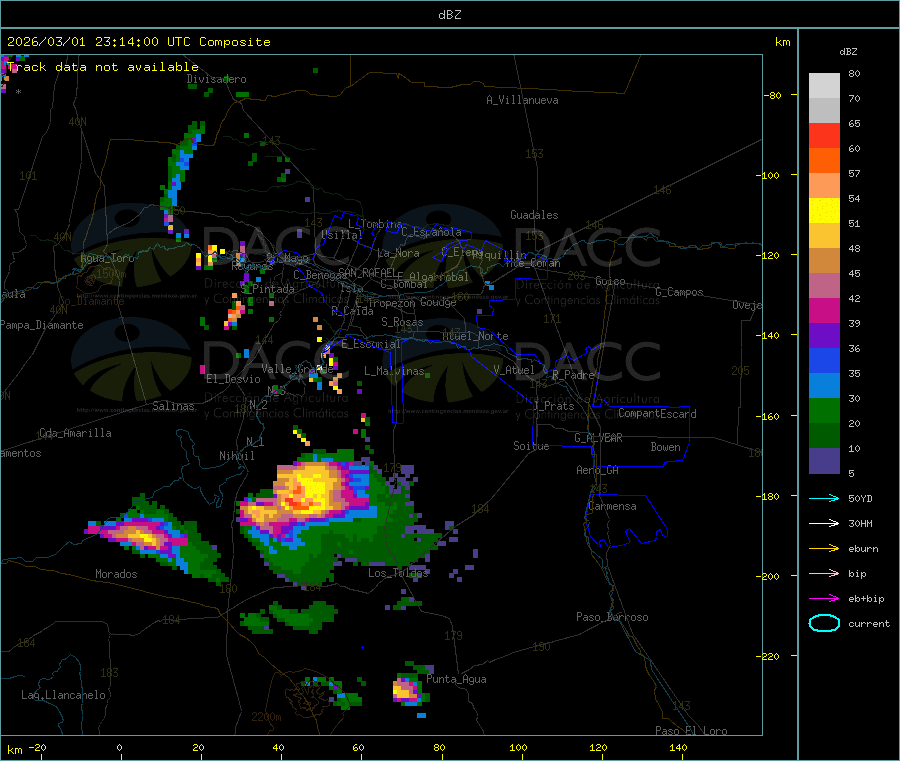Click the 'Carmensa' map label

tap(612, 506)
